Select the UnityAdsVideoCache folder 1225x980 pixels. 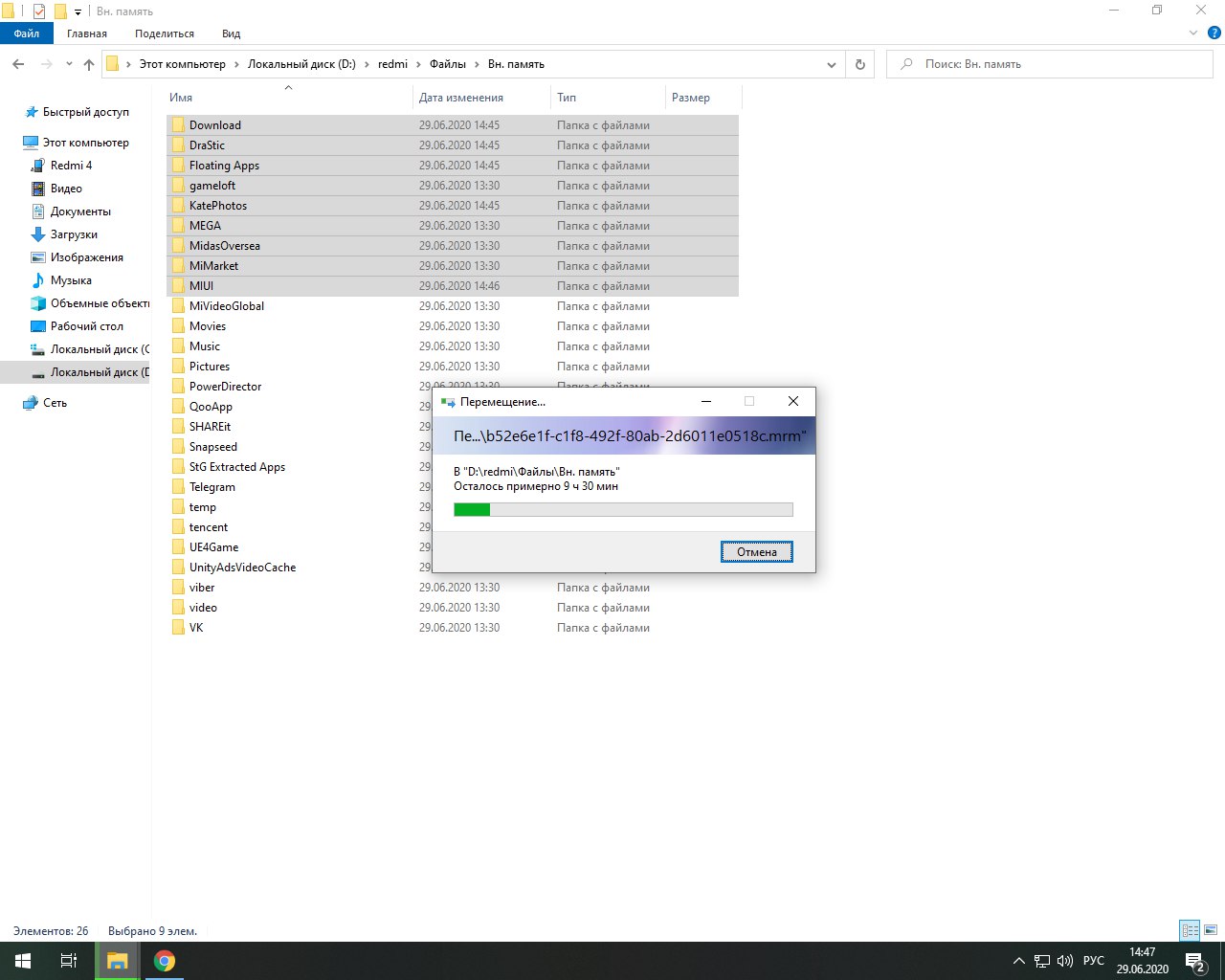tap(242, 568)
